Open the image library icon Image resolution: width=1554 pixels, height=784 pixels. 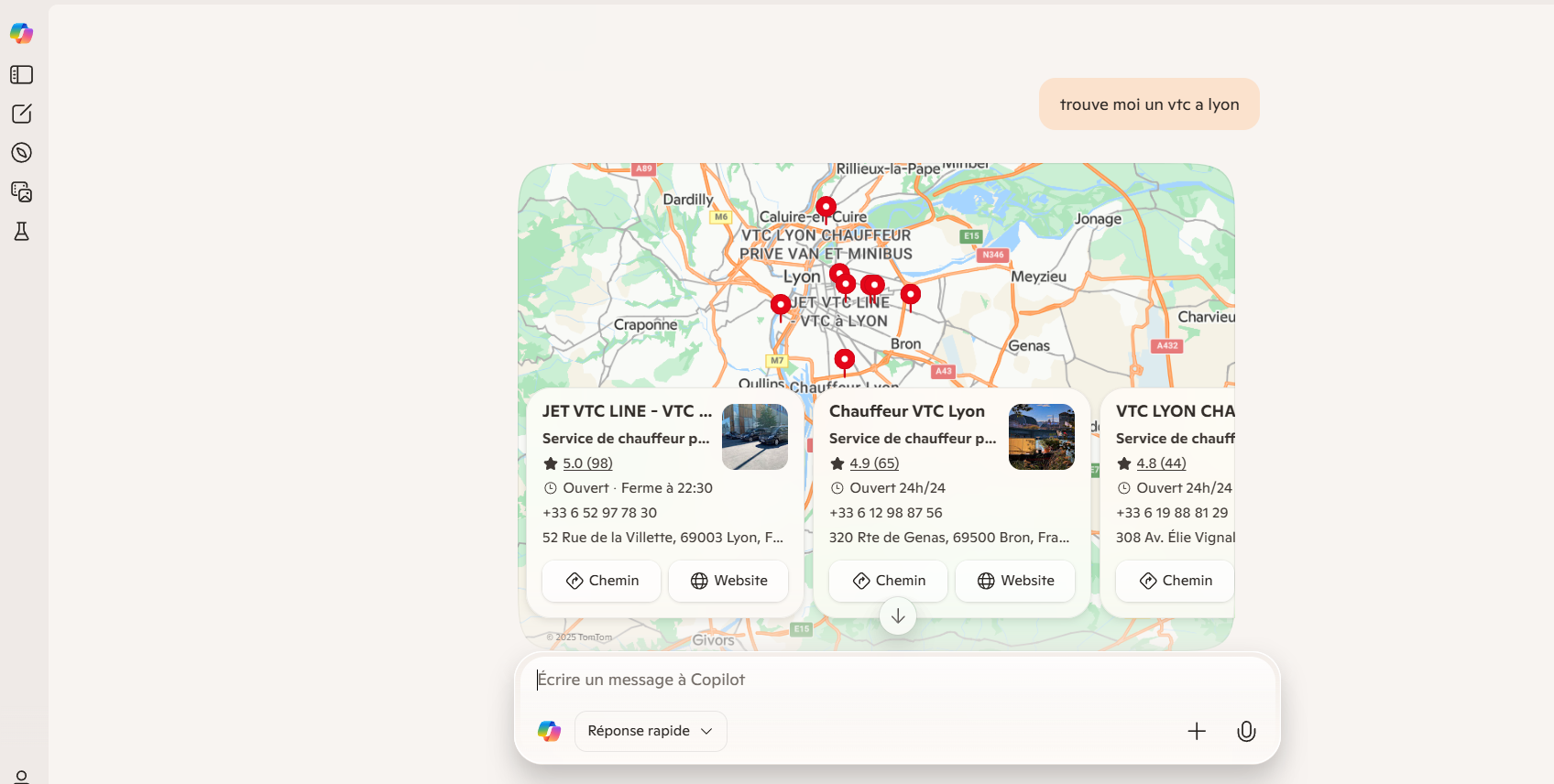22,192
